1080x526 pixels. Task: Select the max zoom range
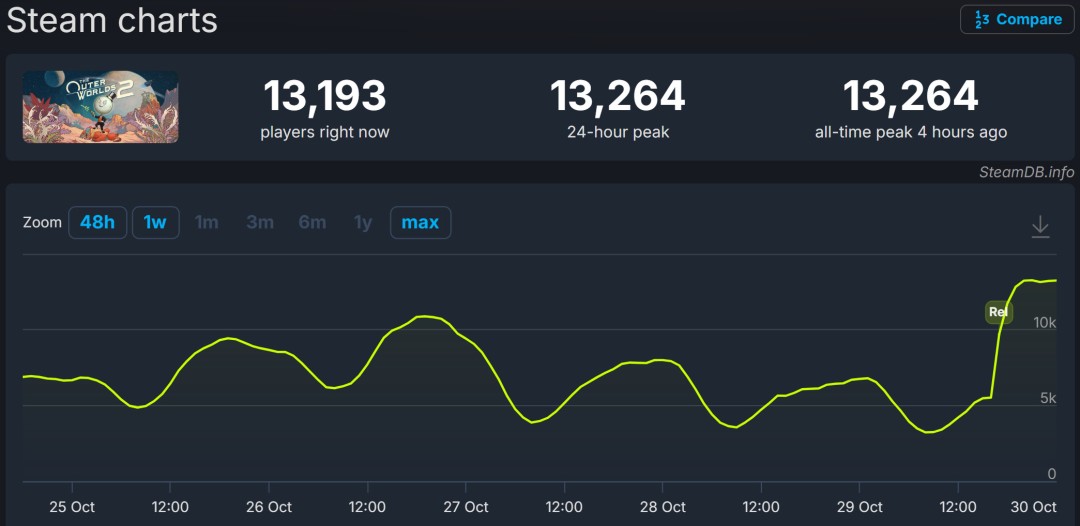click(x=420, y=222)
